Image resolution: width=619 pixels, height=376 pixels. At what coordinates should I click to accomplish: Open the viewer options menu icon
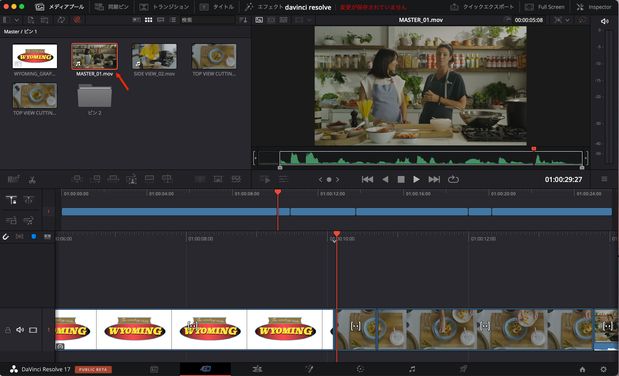click(x=604, y=180)
